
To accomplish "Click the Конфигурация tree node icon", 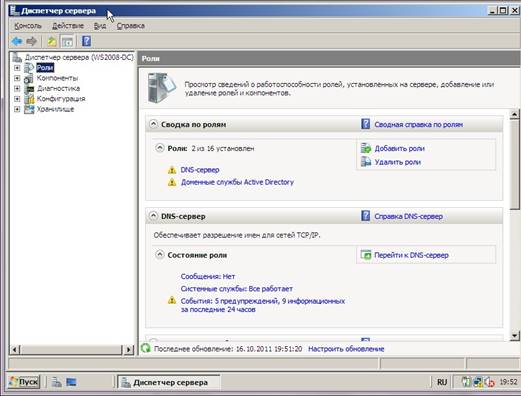I will pos(29,99).
